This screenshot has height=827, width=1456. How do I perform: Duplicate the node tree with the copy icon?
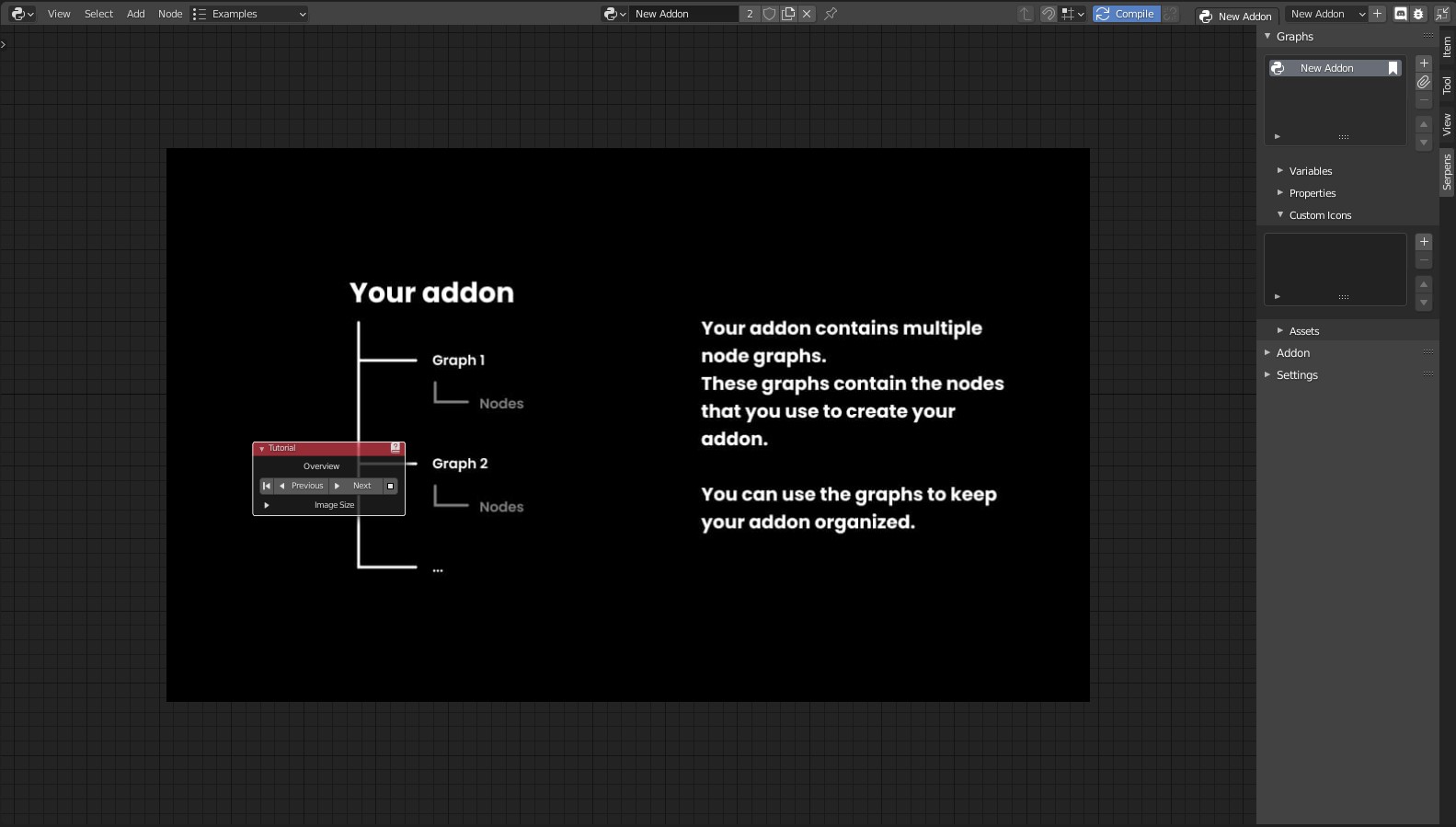point(788,14)
